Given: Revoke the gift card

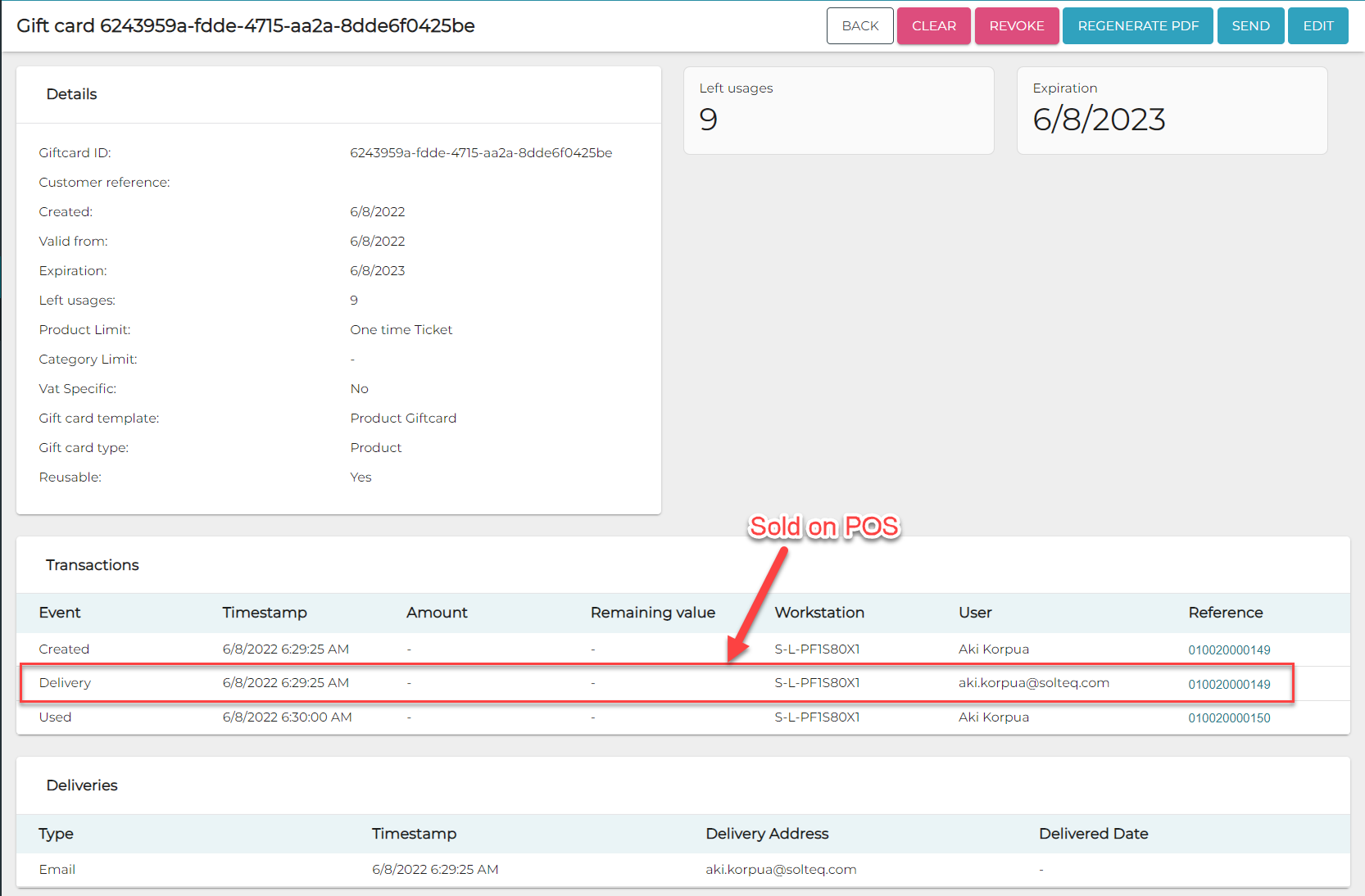Looking at the screenshot, I should coord(1016,26).
